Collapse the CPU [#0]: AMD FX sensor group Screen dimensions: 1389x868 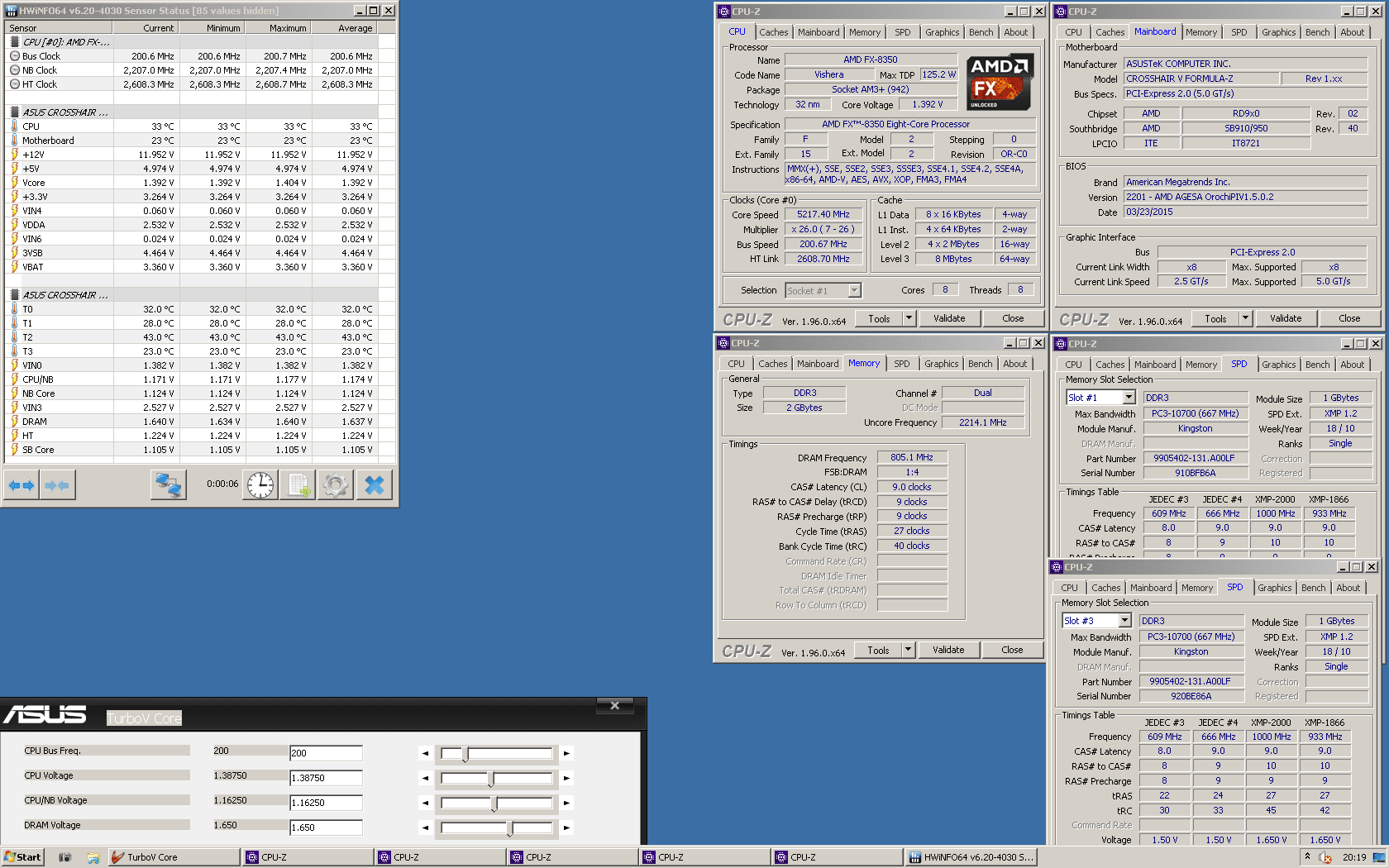click(x=15, y=42)
